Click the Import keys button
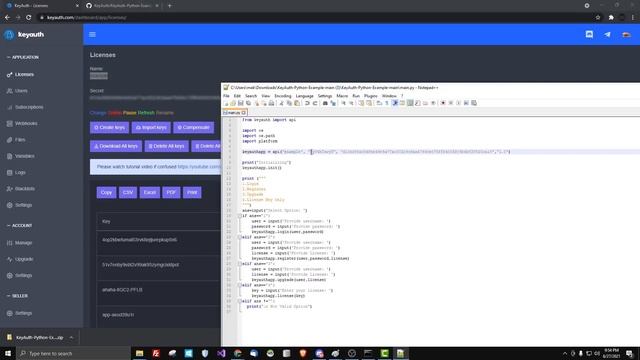The image size is (640, 360). 151,127
